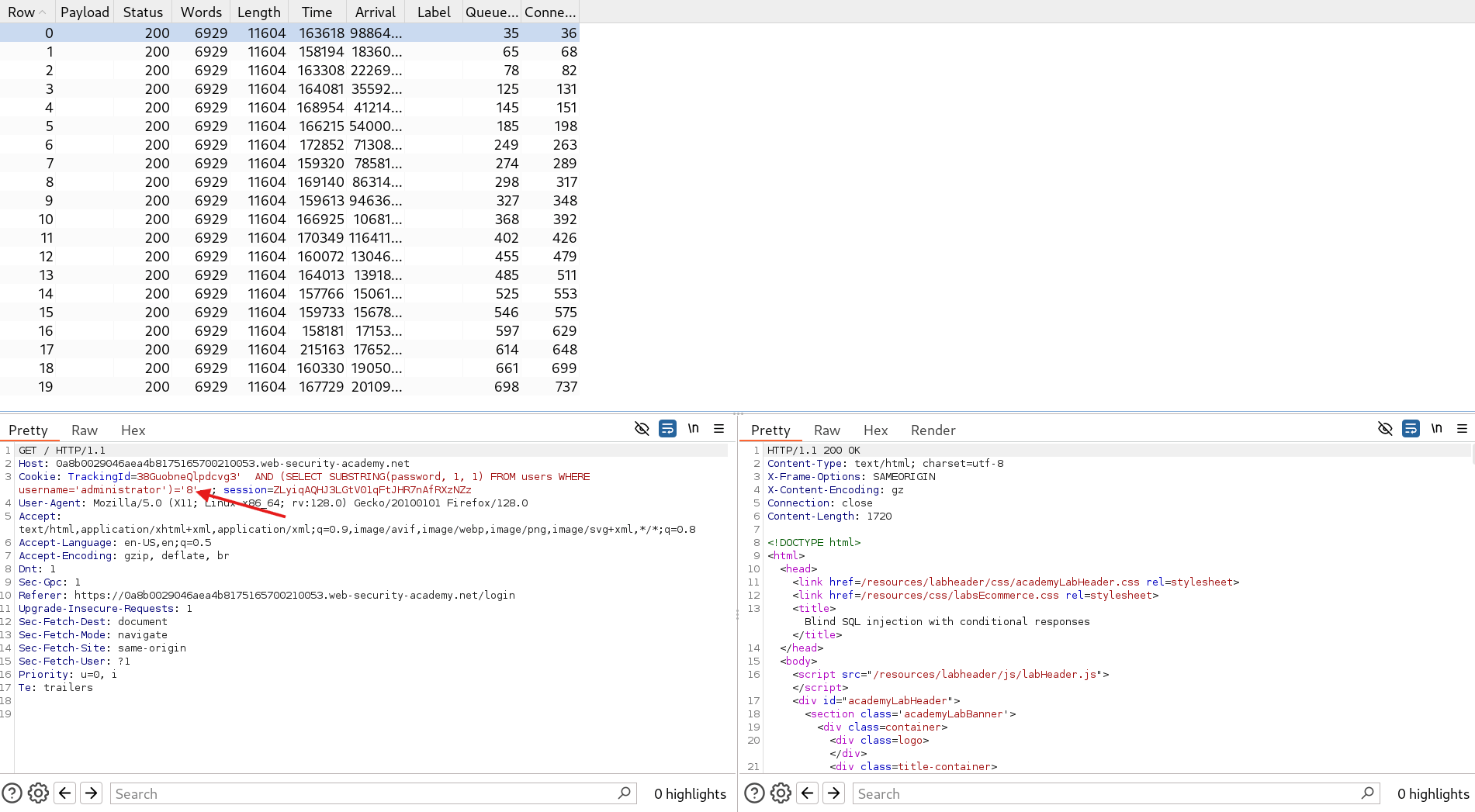Click the HTTP/1.1 200 OK response line
1475x812 pixels.
click(x=813, y=450)
